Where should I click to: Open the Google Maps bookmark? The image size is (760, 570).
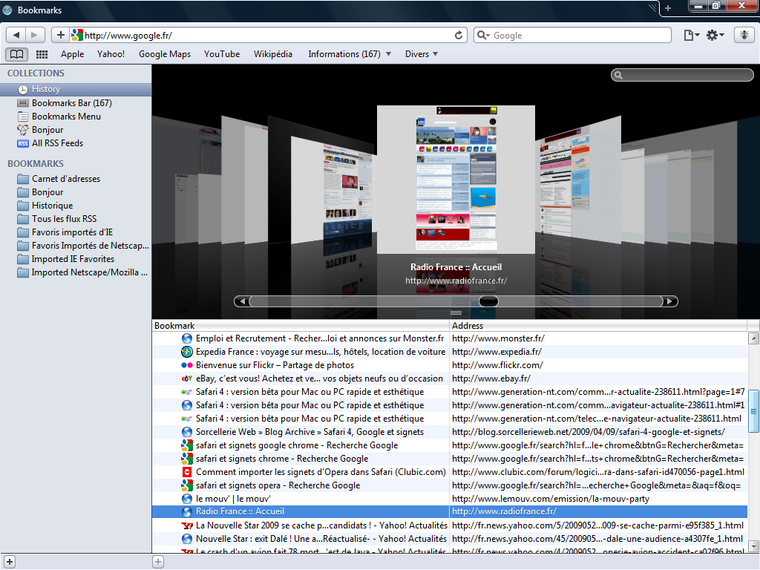pos(164,54)
